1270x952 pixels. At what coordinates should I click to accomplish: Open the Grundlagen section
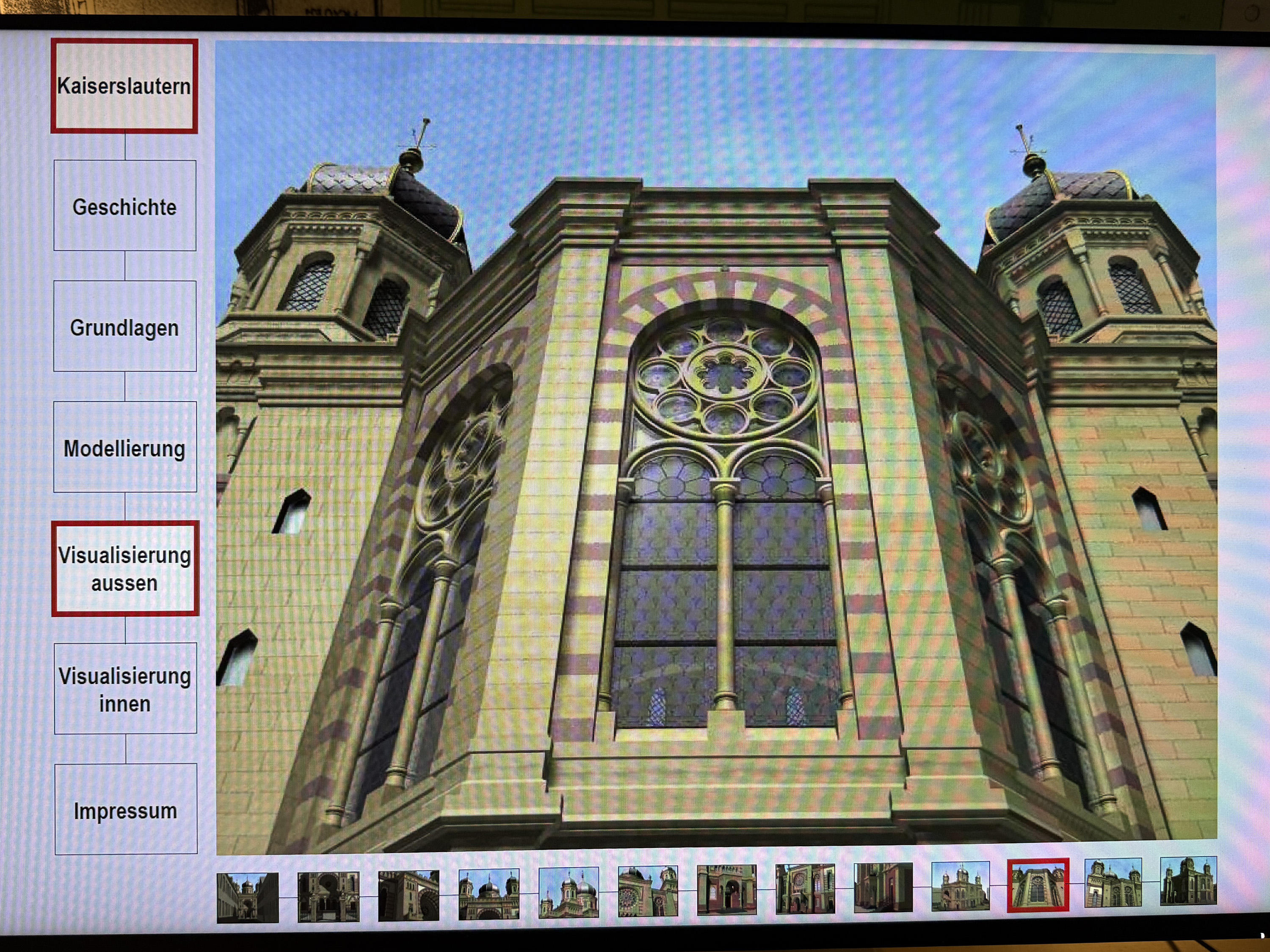[x=124, y=326]
